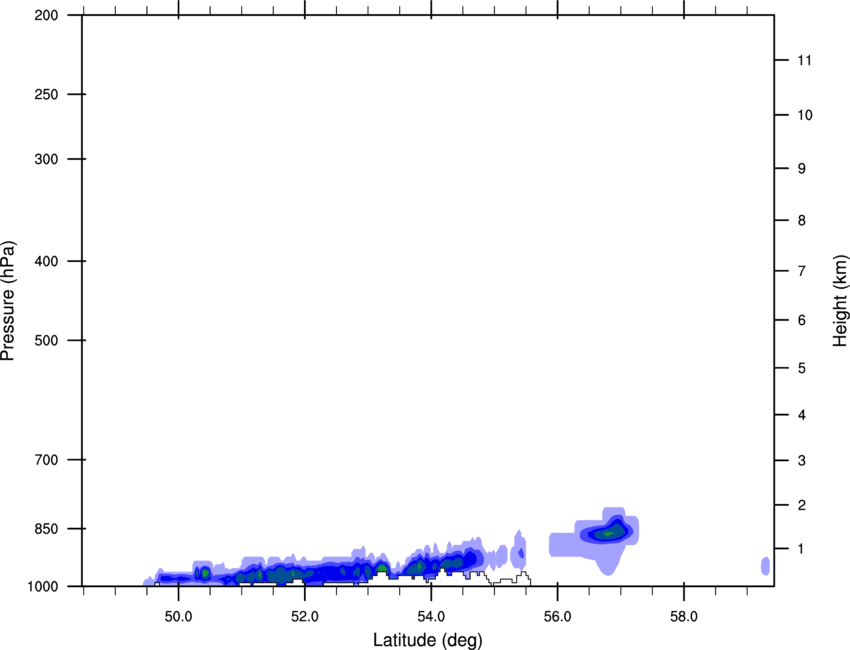Click the 'Latitude (deg)' axis title

click(x=427, y=640)
